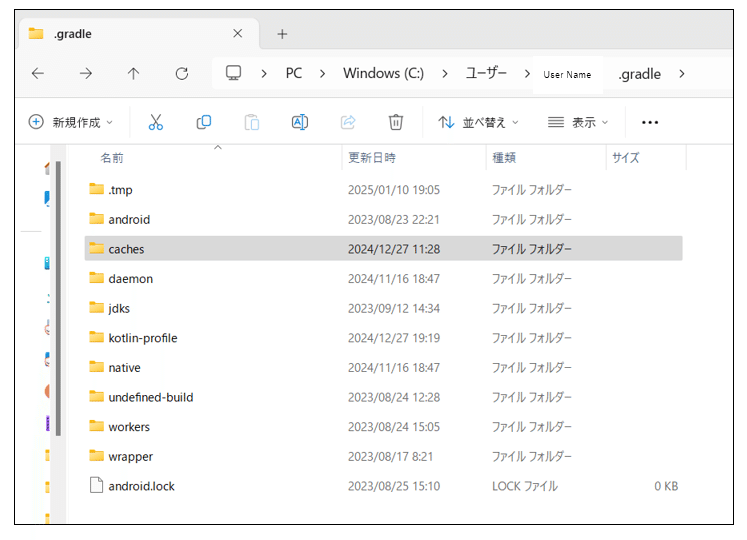Select the android.lock file name
Viewport: 747px width, 540px height.
tap(141, 486)
